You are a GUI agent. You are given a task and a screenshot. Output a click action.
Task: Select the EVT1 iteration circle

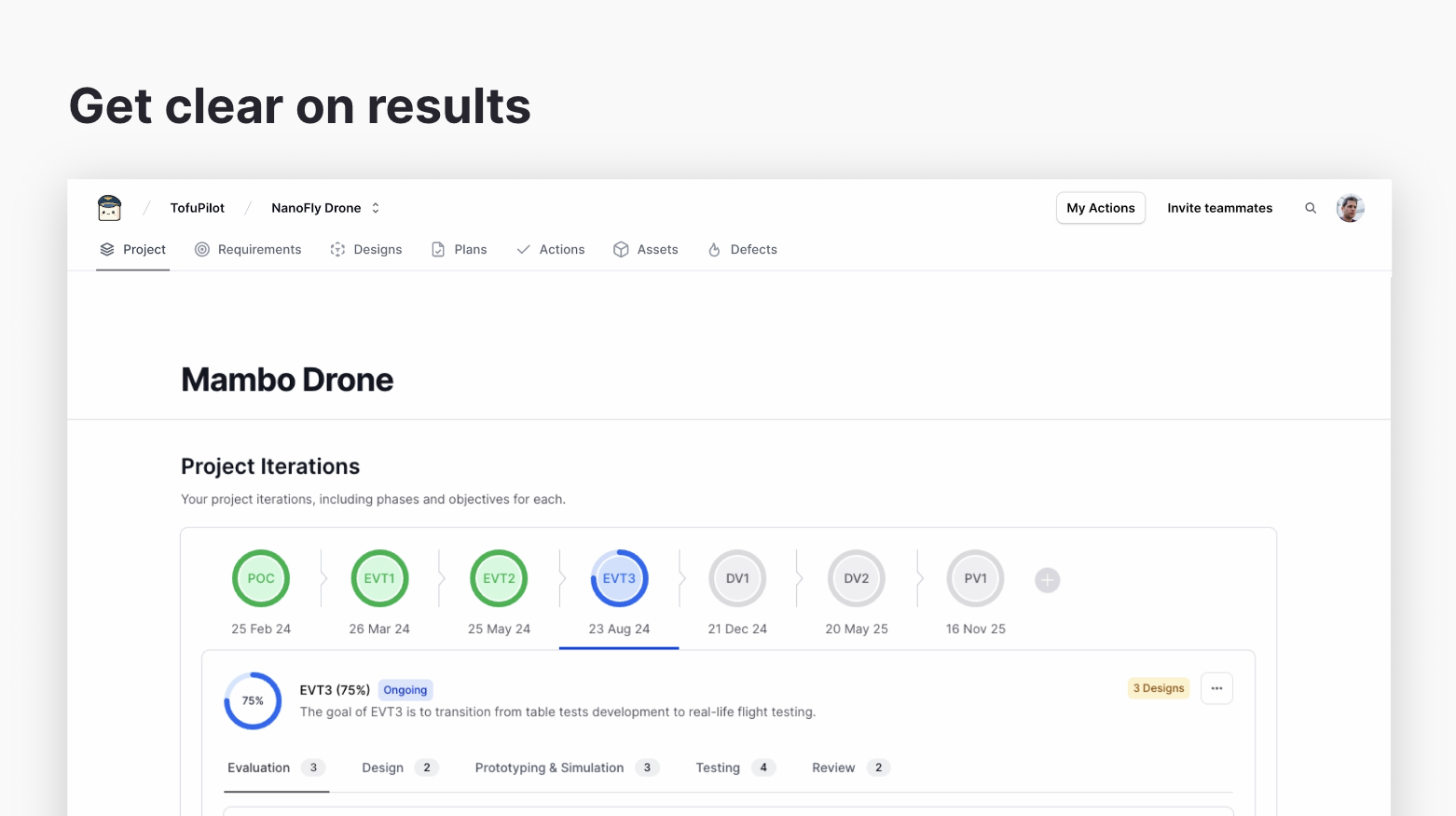pyautogui.click(x=379, y=578)
